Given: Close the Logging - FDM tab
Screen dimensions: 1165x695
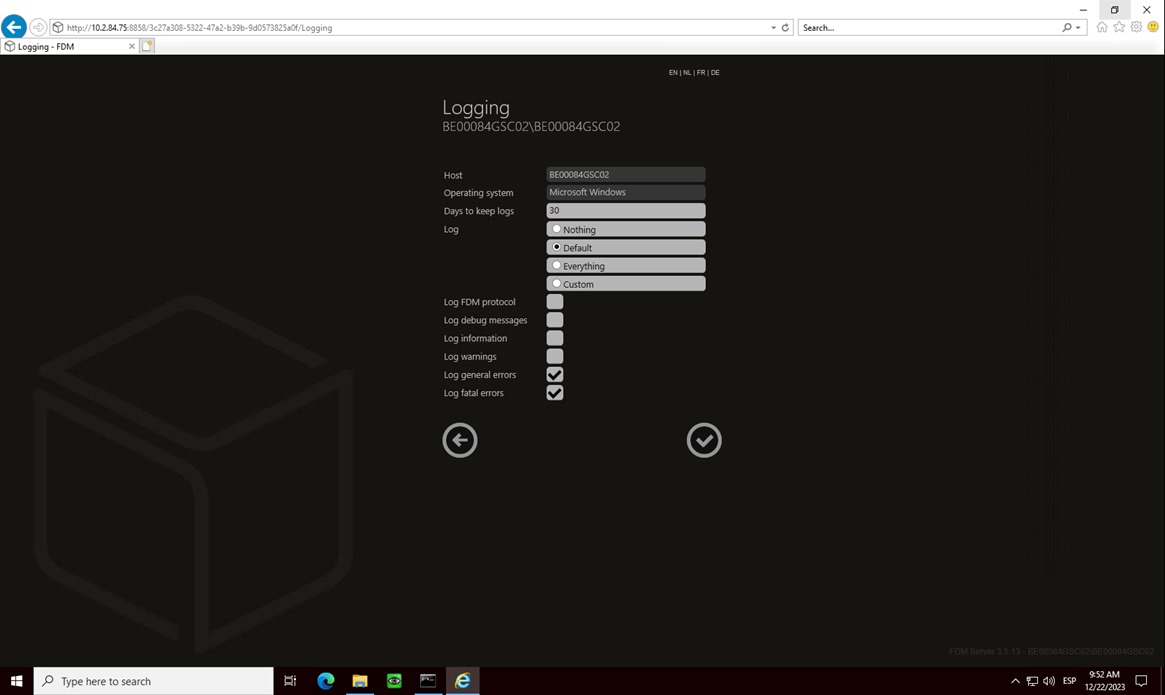Looking at the screenshot, I should coord(132,46).
